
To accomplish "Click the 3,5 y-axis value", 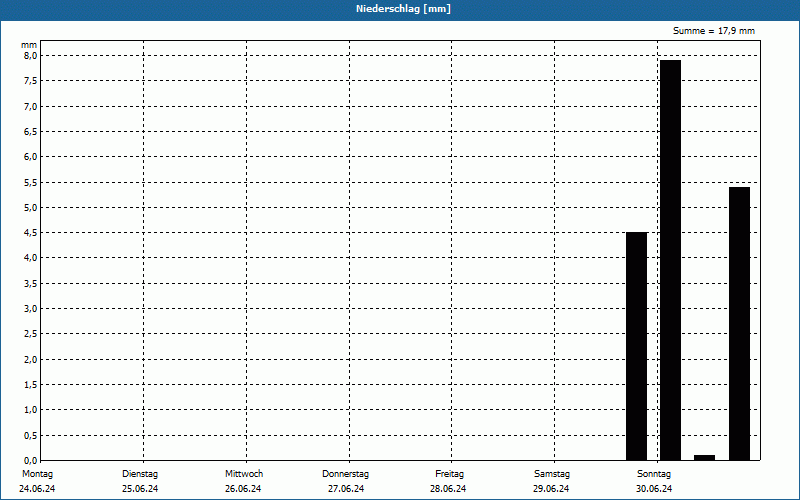I will click(31, 283).
